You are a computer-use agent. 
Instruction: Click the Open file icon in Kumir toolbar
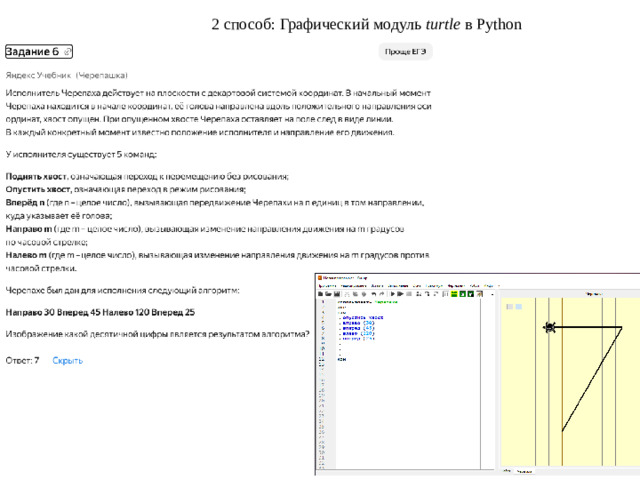click(x=329, y=294)
